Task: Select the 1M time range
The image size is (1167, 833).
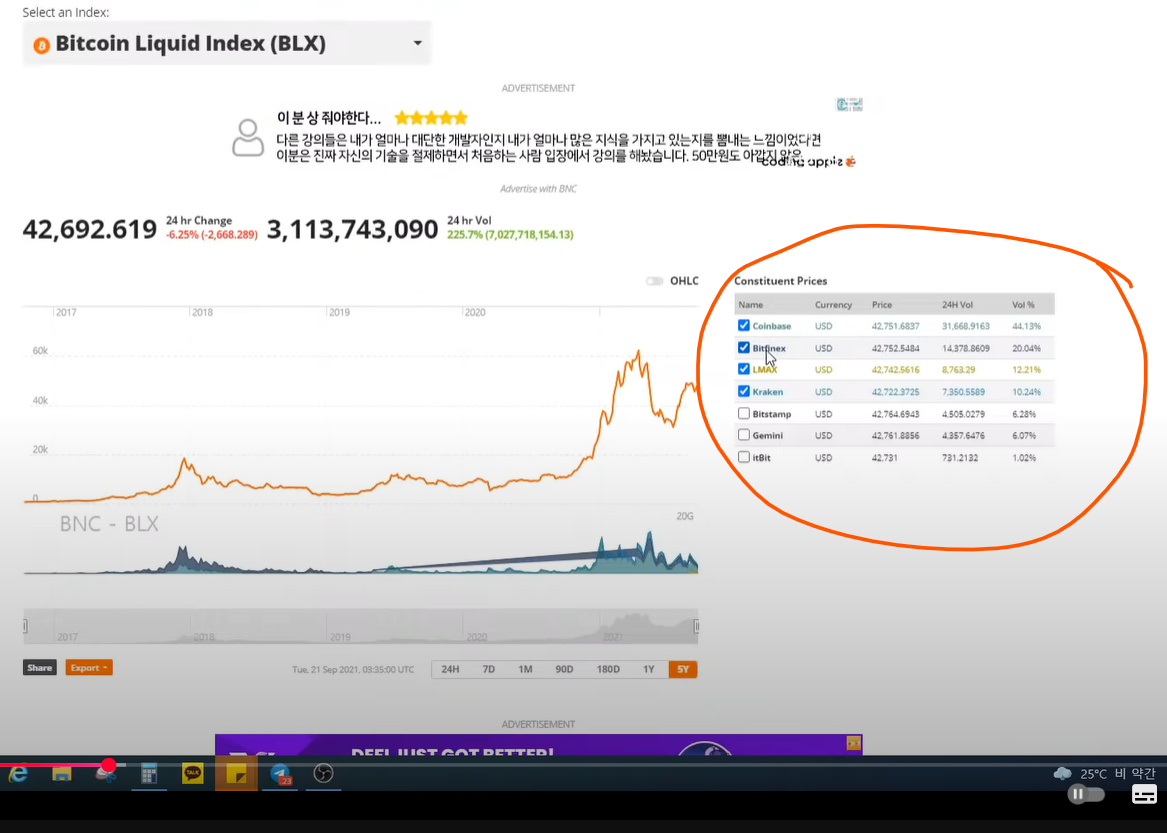Action: point(525,669)
